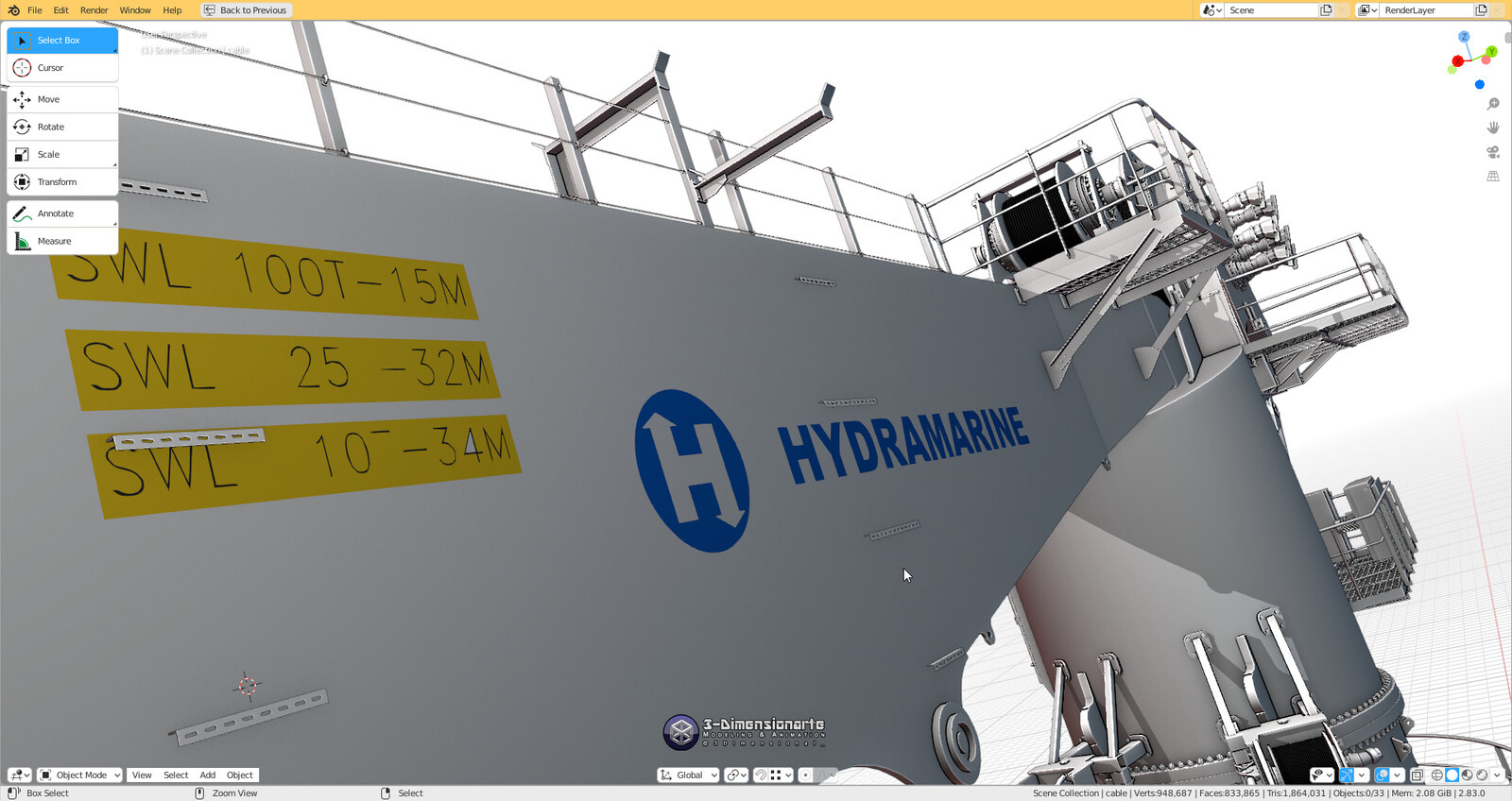
Task: Click the scene statistics in status bar
Action: click(1258, 793)
